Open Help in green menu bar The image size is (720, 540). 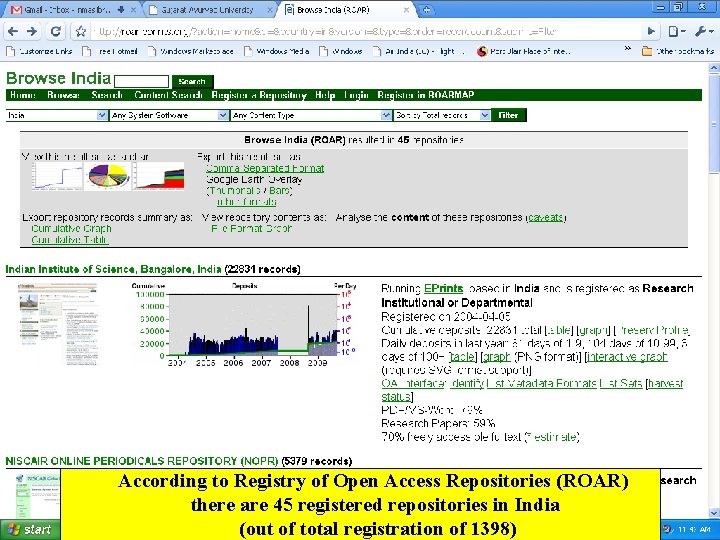click(x=325, y=95)
